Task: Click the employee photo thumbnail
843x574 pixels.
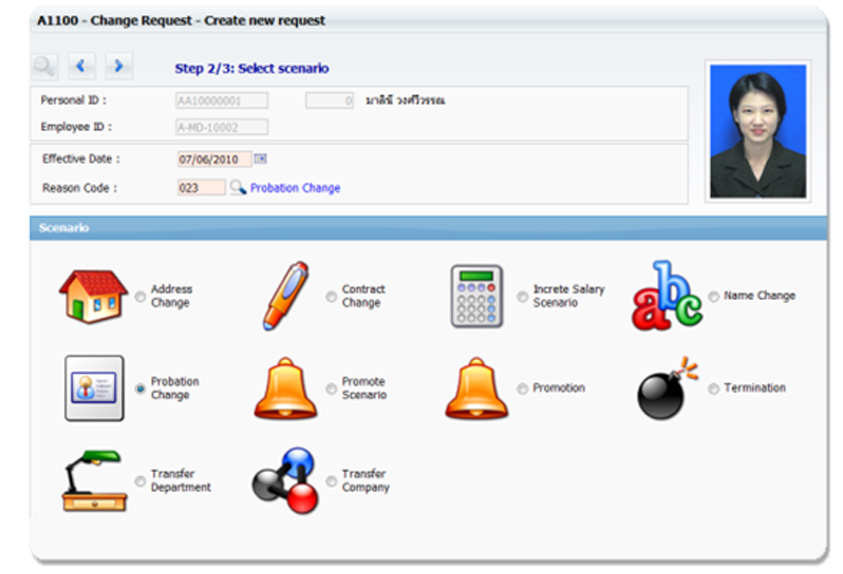Action: pyautogui.click(x=757, y=131)
